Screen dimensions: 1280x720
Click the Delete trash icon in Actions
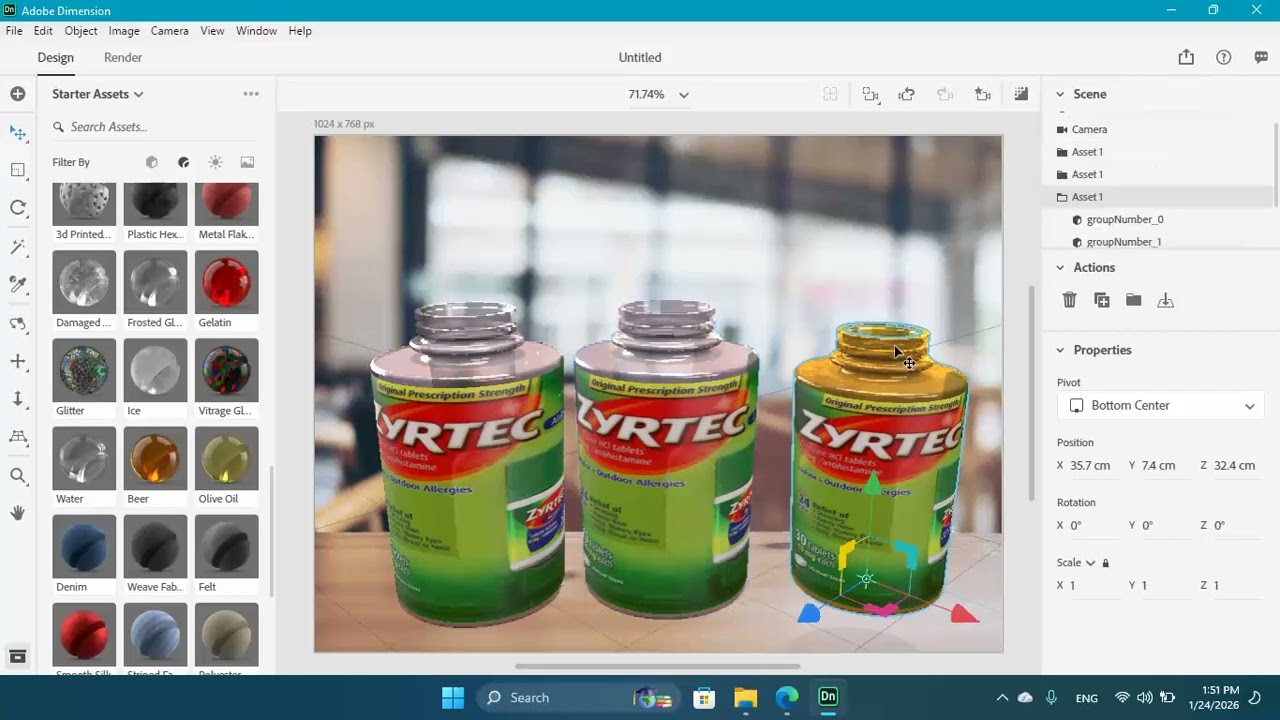(1069, 300)
